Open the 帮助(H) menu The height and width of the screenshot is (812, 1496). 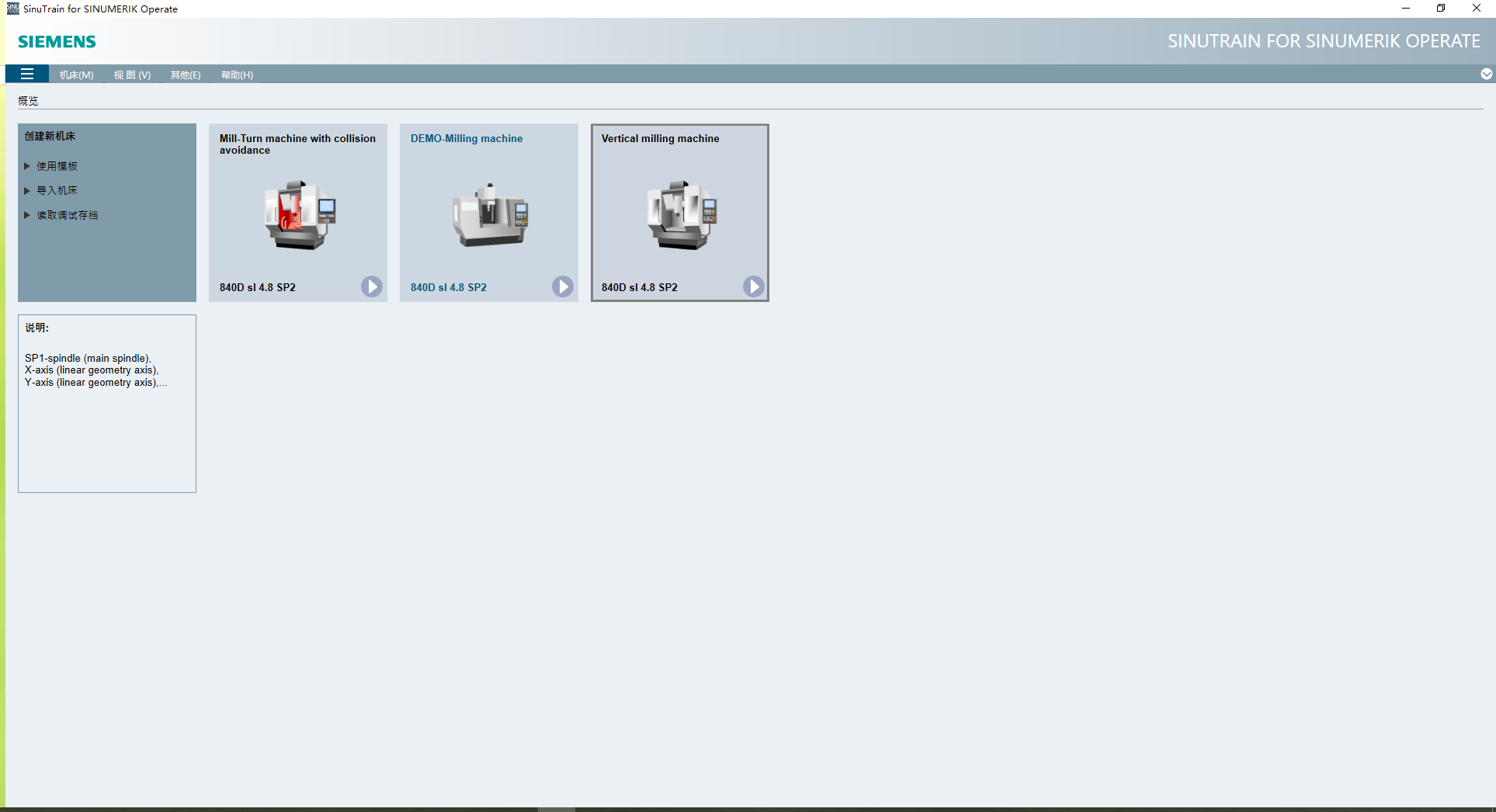point(237,75)
